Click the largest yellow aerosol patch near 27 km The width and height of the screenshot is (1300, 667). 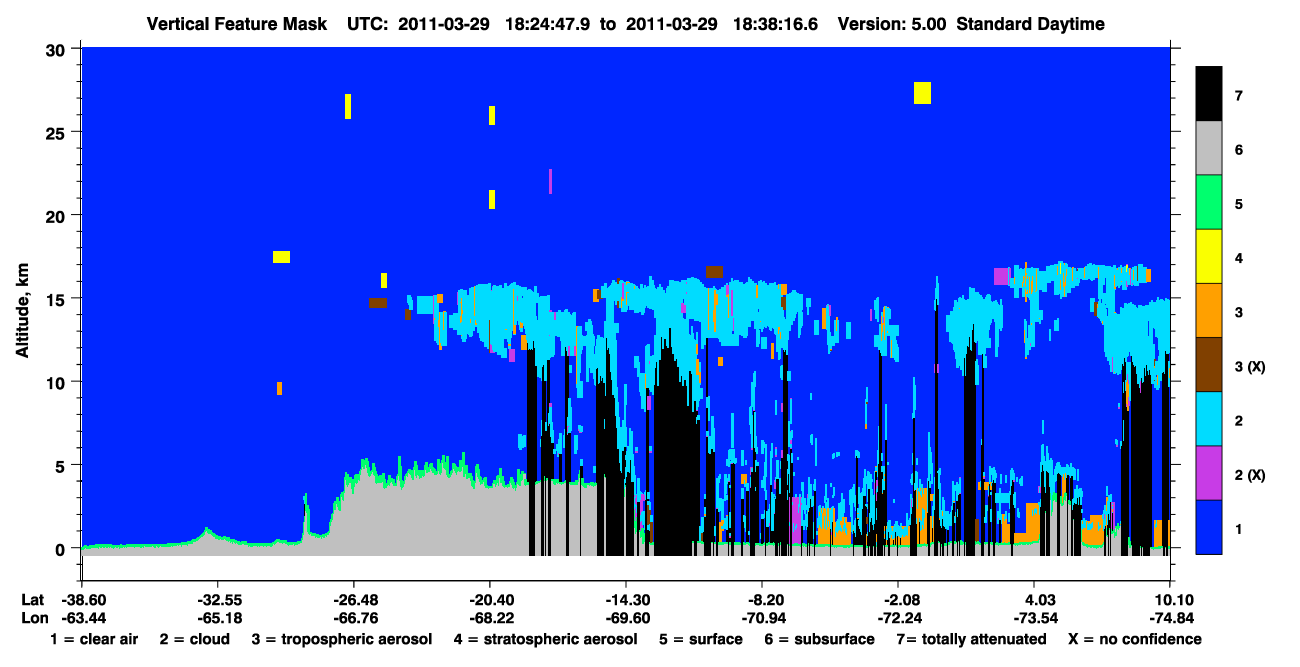click(x=922, y=92)
